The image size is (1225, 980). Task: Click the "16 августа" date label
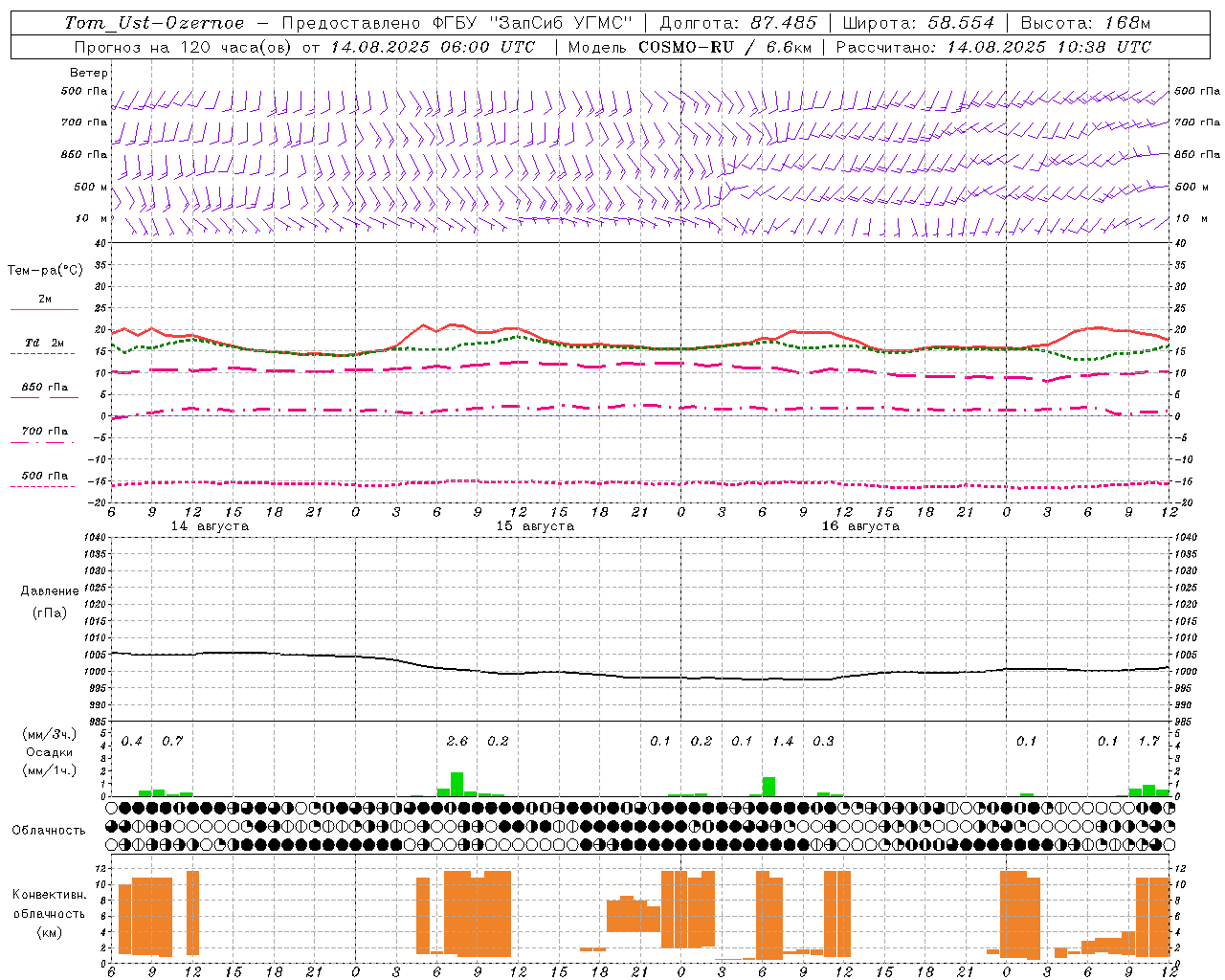pyautogui.click(x=860, y=526)
